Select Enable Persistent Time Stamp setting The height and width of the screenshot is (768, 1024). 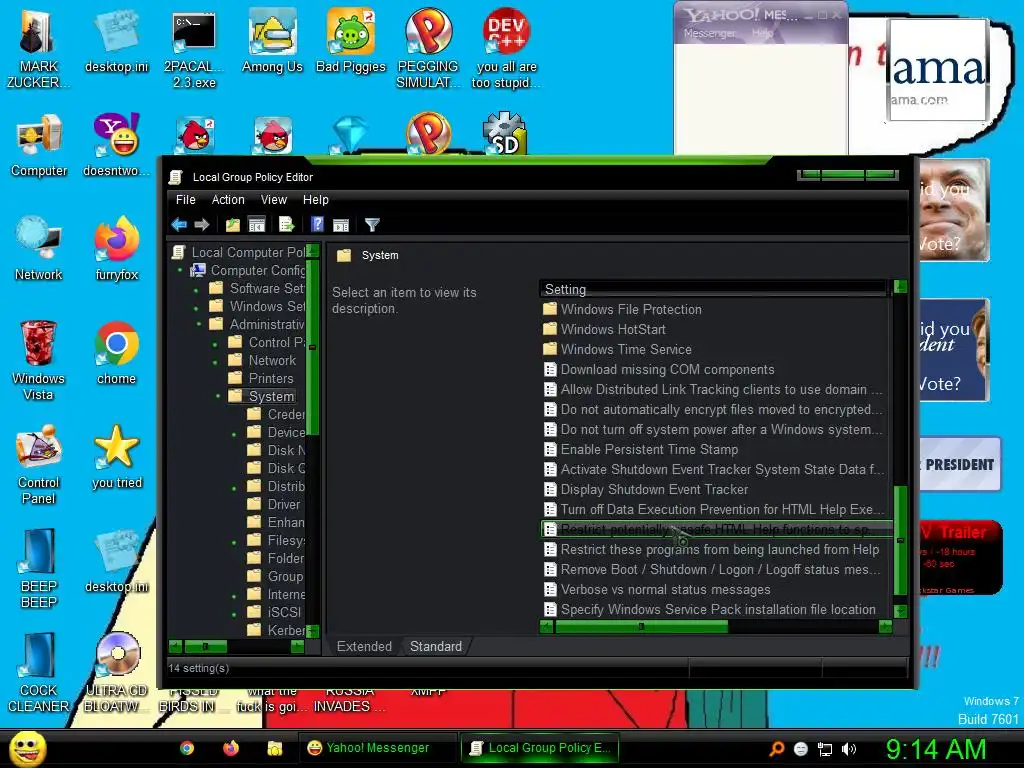pos(649,449)
